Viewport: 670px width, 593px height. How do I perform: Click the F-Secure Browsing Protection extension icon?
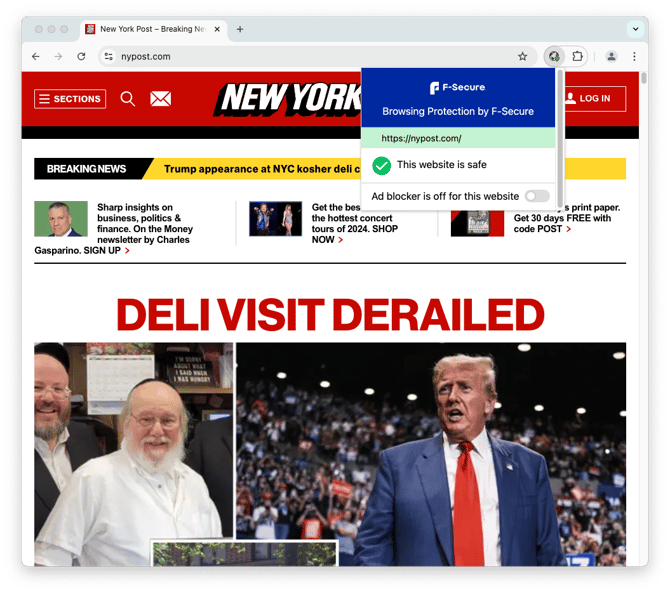(554, 56)
